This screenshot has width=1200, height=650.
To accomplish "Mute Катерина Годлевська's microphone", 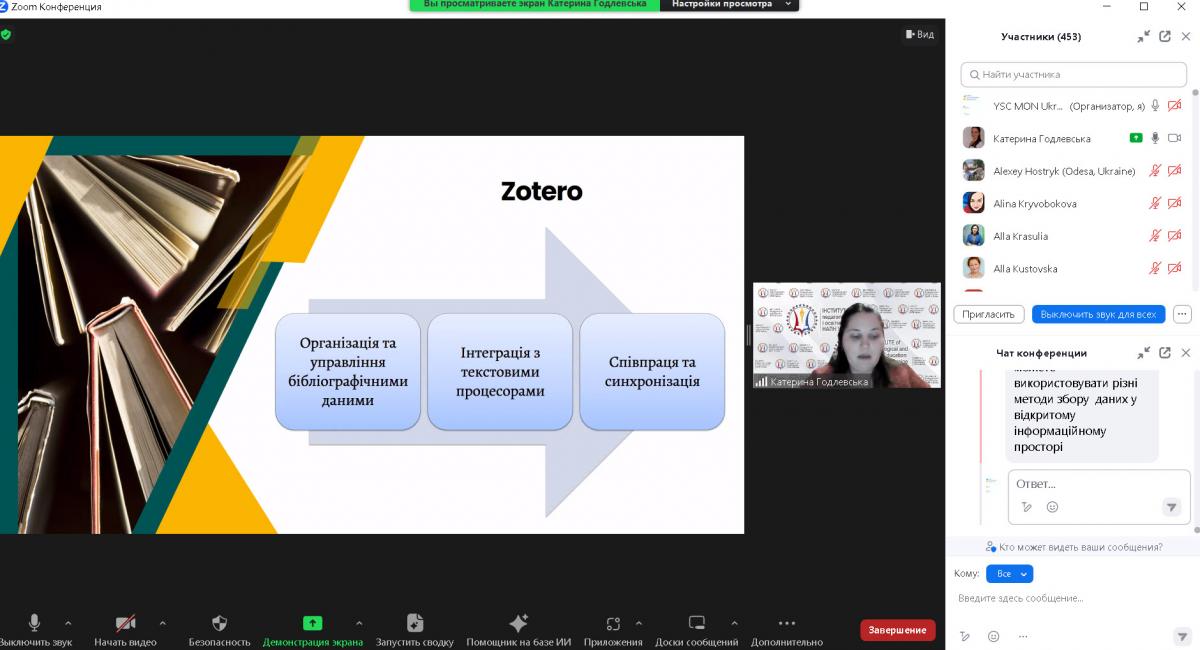I will pos(1155,138).
